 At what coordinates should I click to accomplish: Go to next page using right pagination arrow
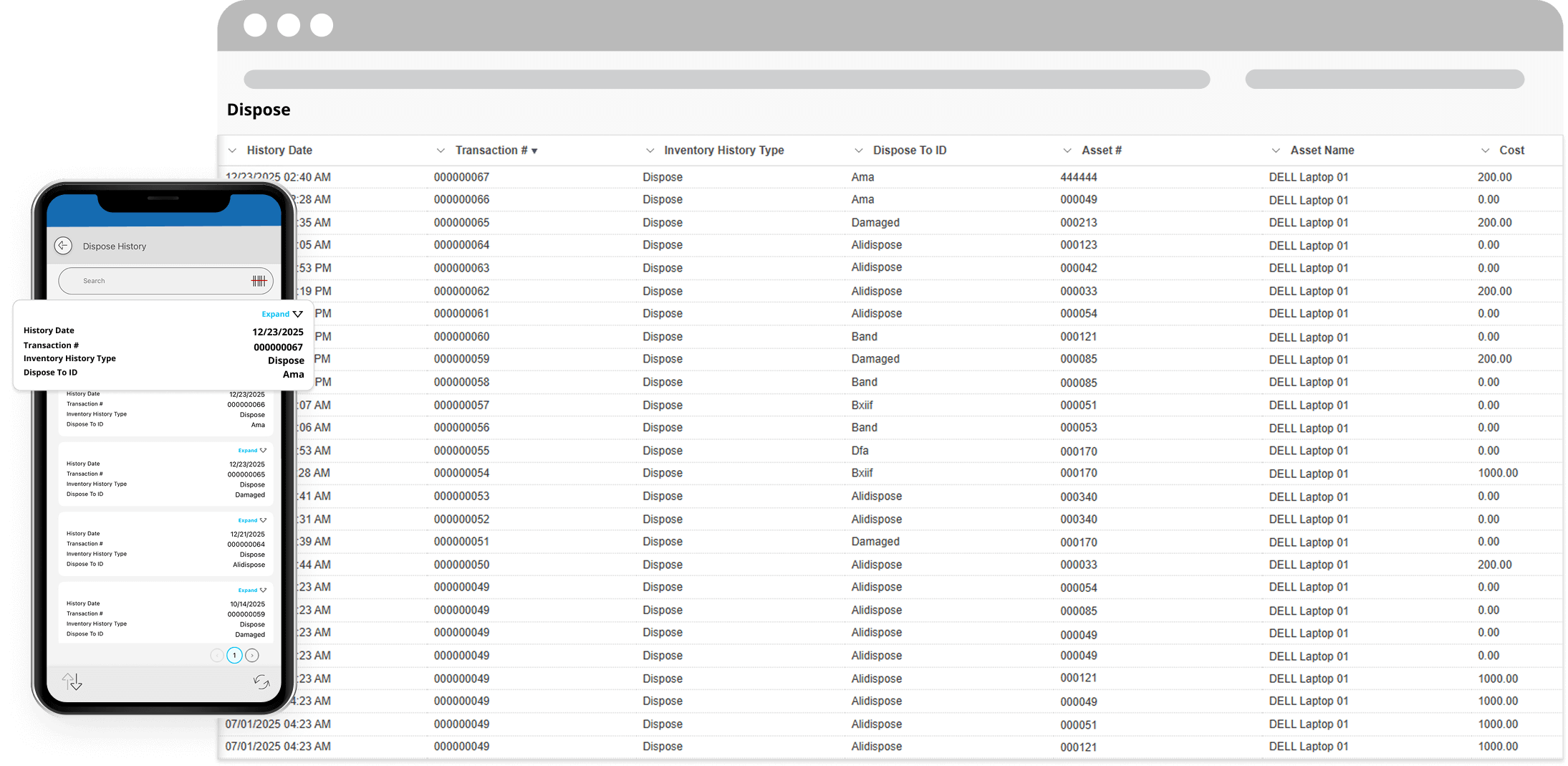[252, 655]
